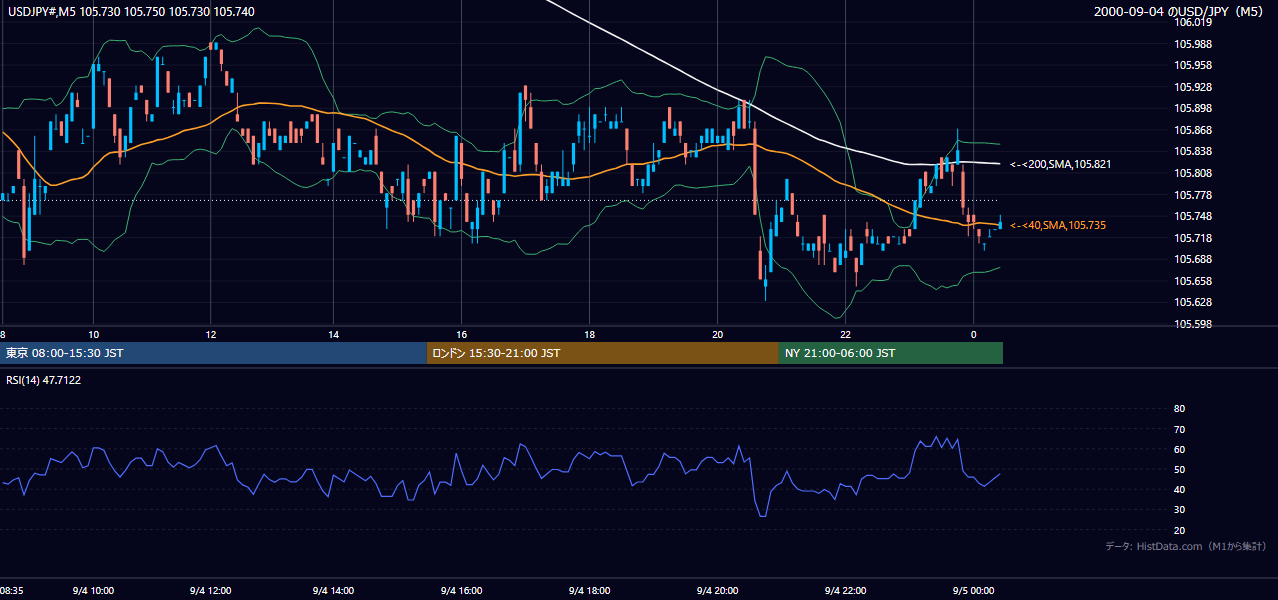Click the RSI scale level 30
Screen dimensions: 1278x600
tap(1179, 510)
